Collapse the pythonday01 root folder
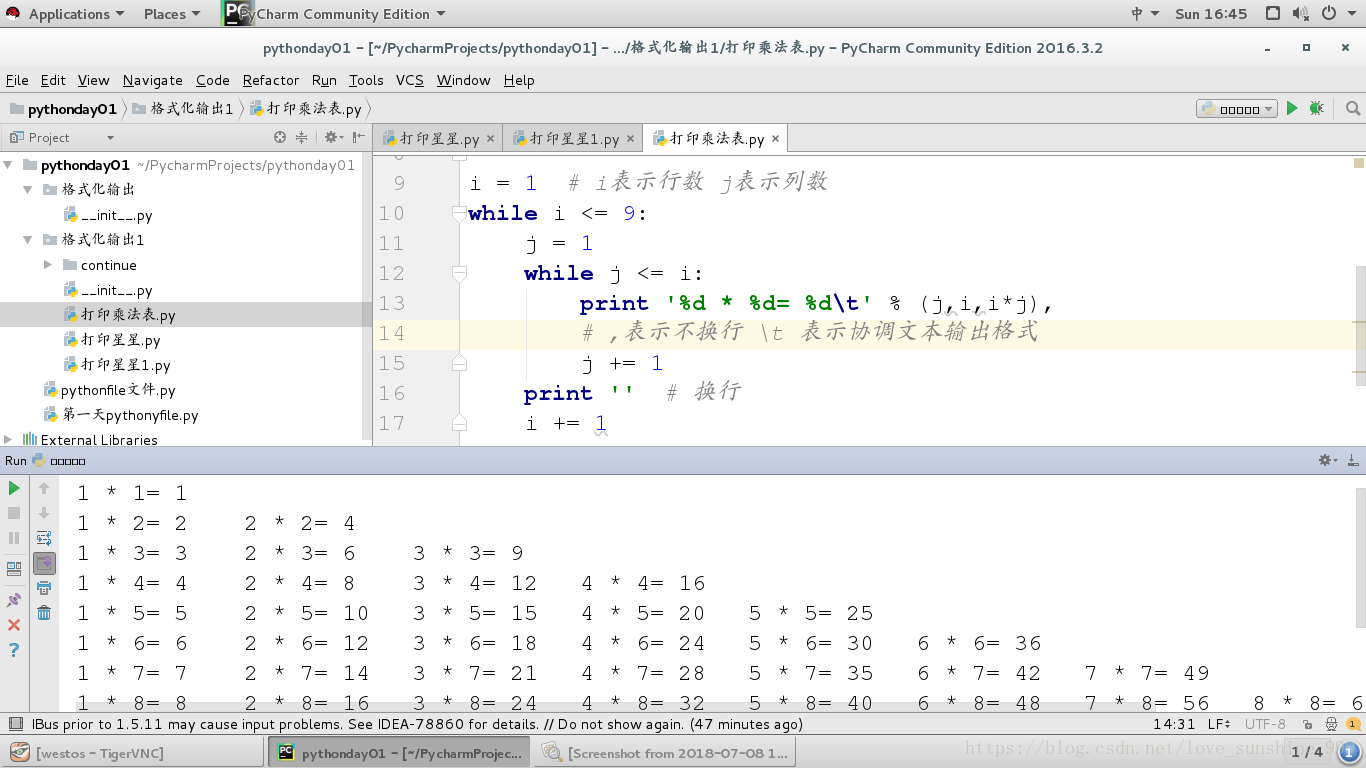This screenshot has width=1366, height=768. click(9, 165)
